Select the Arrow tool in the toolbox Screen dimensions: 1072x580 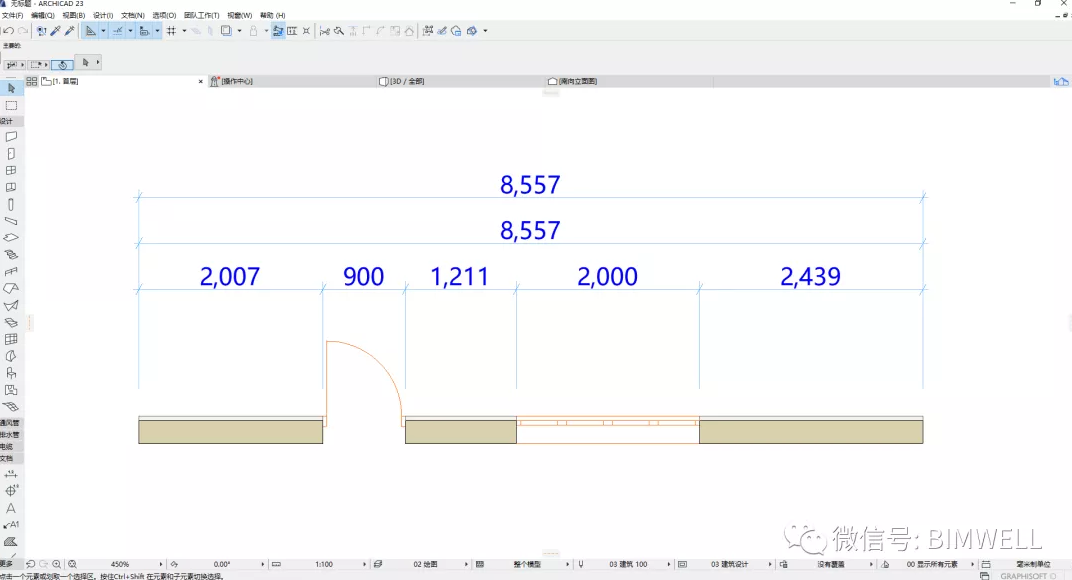point(11,88)
